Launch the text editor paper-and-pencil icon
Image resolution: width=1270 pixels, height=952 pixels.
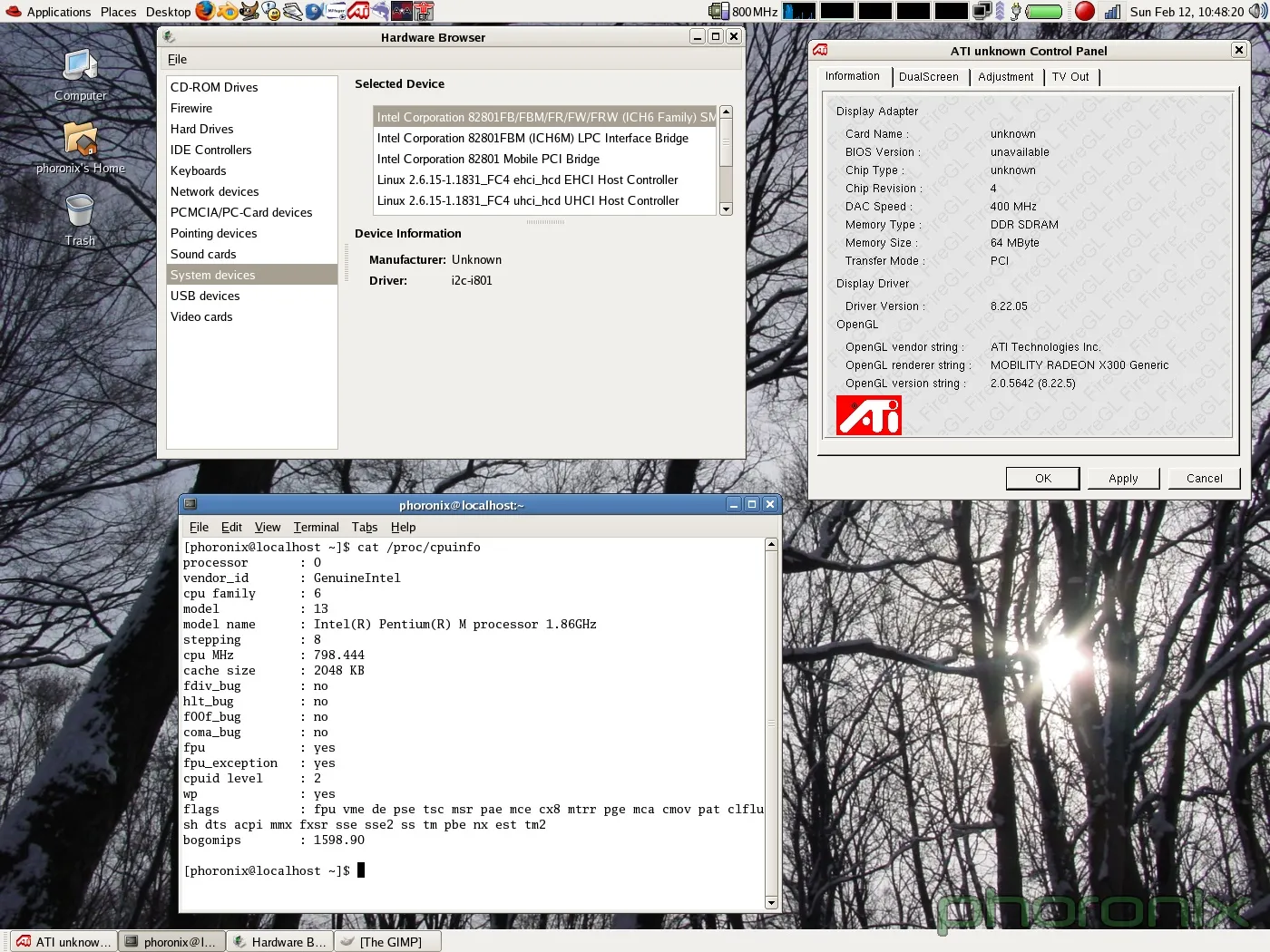293,11
